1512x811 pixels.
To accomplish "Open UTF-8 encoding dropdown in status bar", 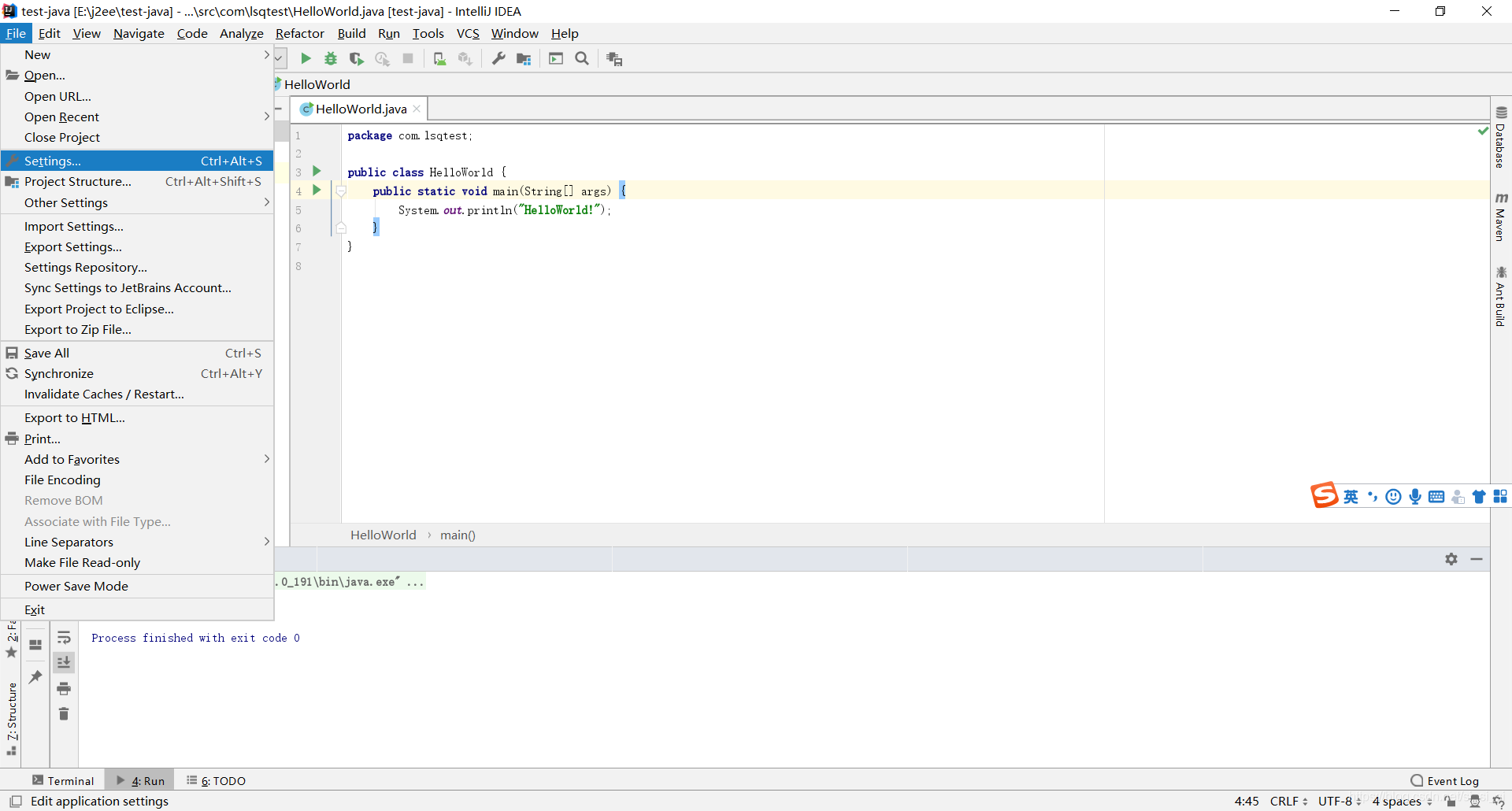I will point(1340,801).
